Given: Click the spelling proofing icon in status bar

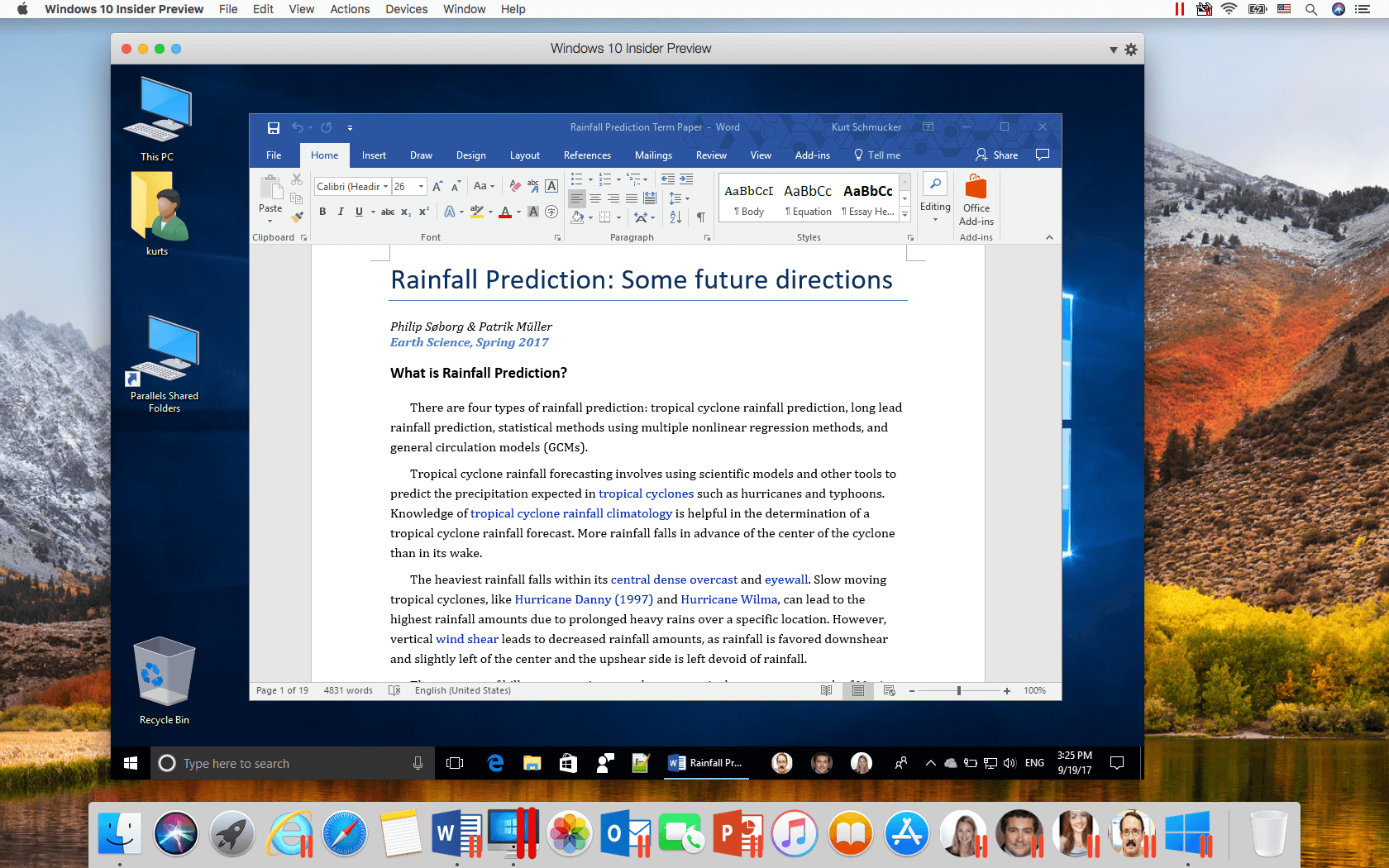Looking at the screenshot, I should point(394,690).
